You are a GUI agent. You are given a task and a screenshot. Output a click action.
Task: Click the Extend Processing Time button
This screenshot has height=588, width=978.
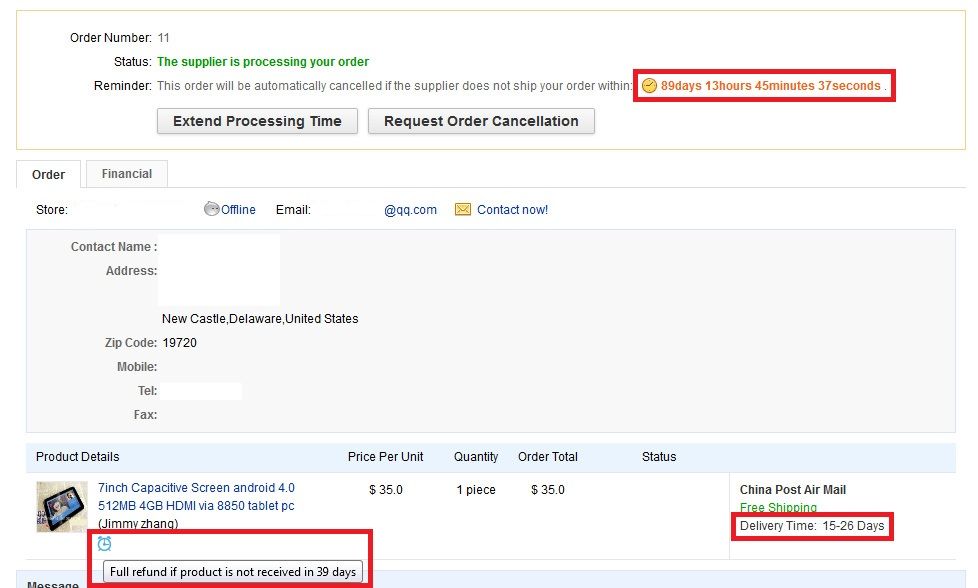point(257,121)
